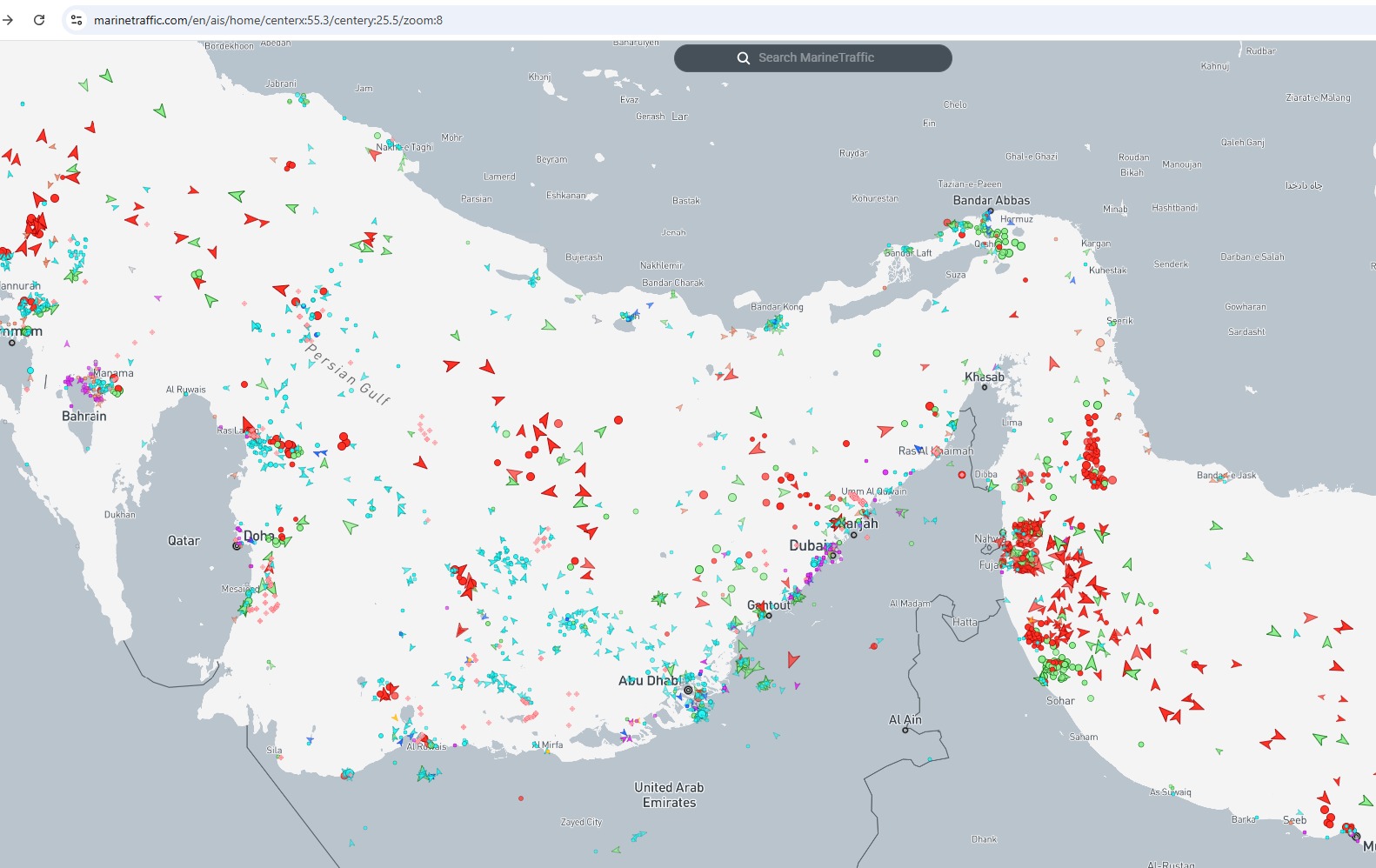Select large red vessel arrow between Ghantout and Hatta
This screenshot has width=1376, height=868.
[792, 660]
